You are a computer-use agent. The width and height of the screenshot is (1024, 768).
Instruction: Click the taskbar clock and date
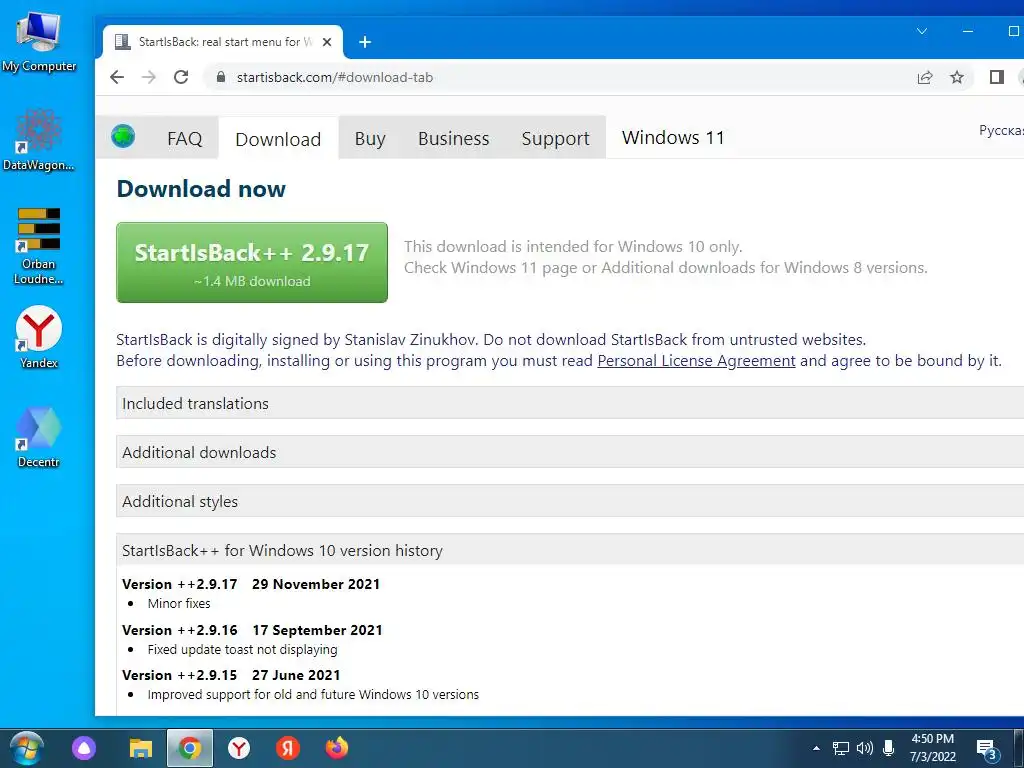[x=933, y=748]
